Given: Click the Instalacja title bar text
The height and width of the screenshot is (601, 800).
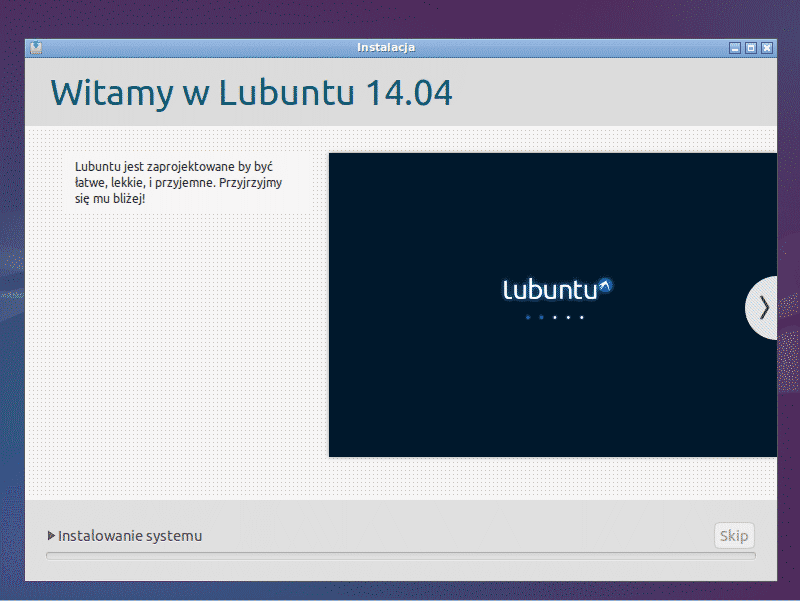Looking at the screenshot, I should (385, 47).
